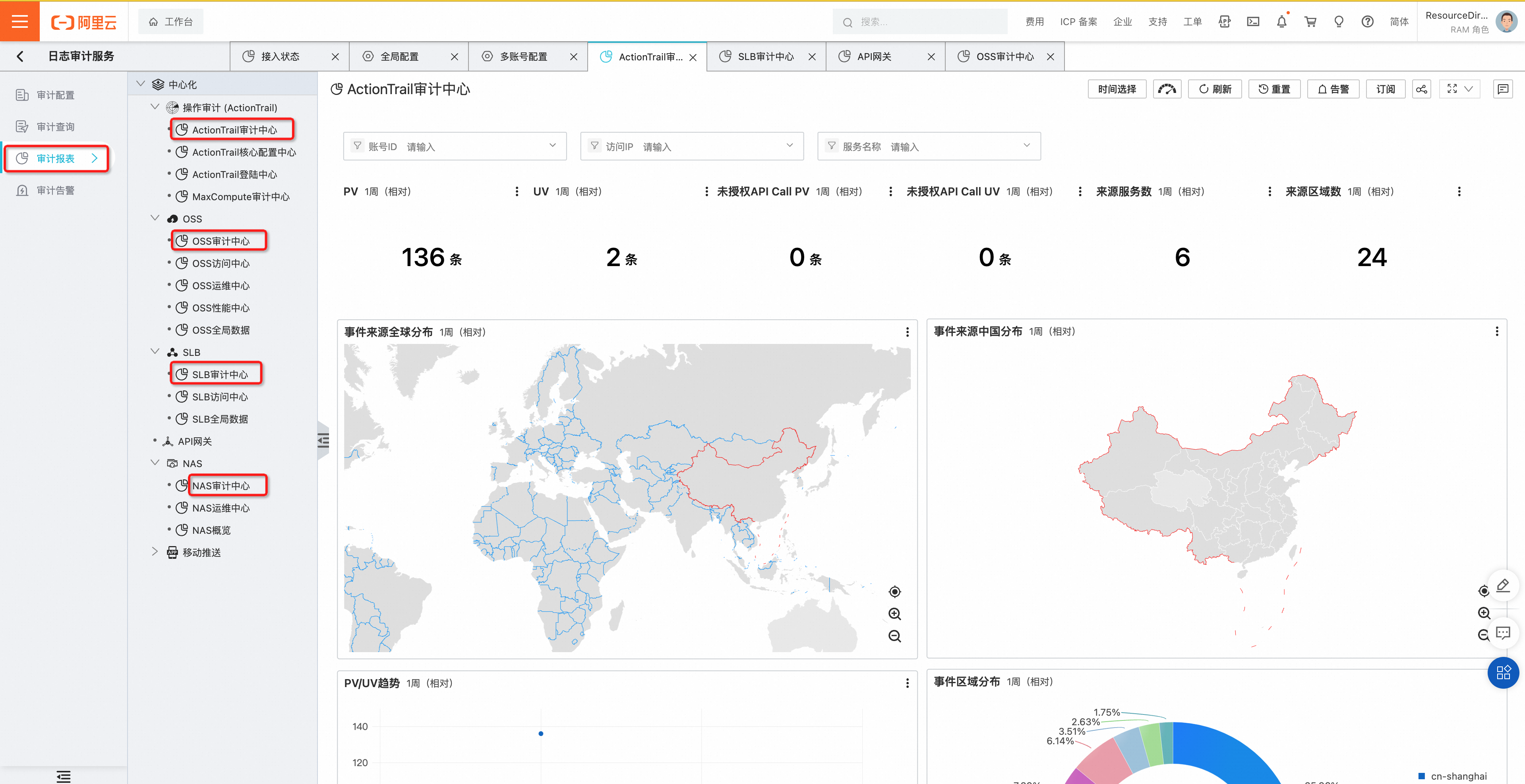Zoom out on the global distribution map

click(894, 636)
